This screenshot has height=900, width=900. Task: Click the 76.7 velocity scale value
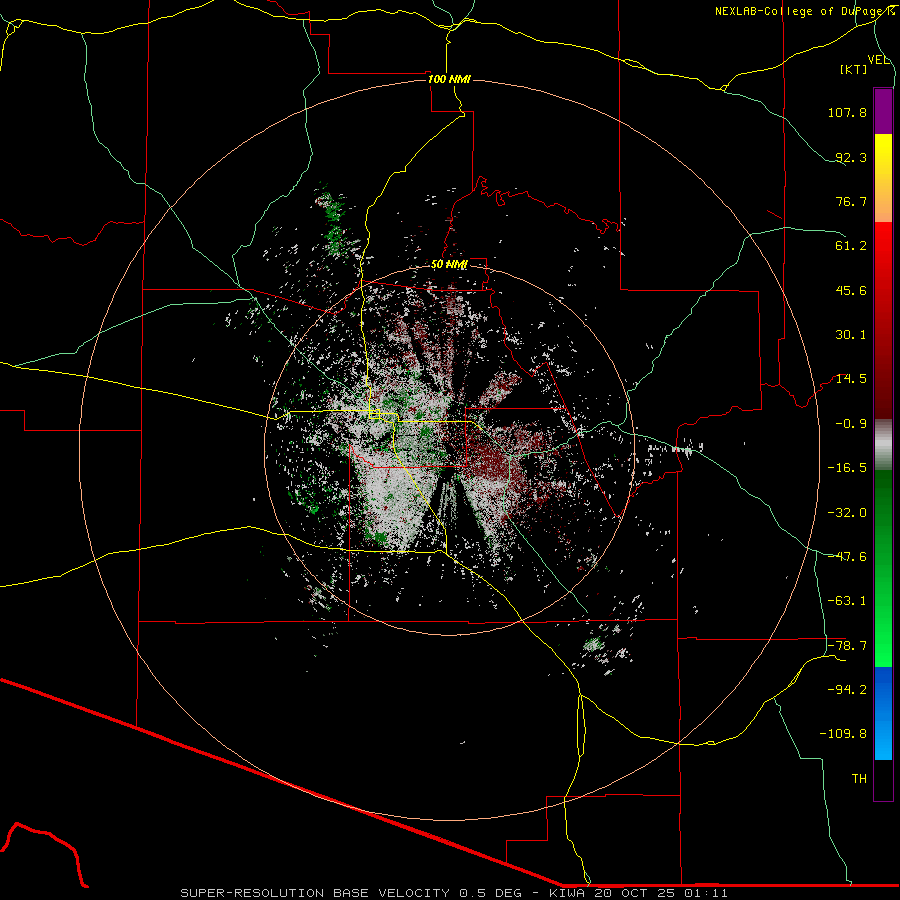click(x=851, y=201)
